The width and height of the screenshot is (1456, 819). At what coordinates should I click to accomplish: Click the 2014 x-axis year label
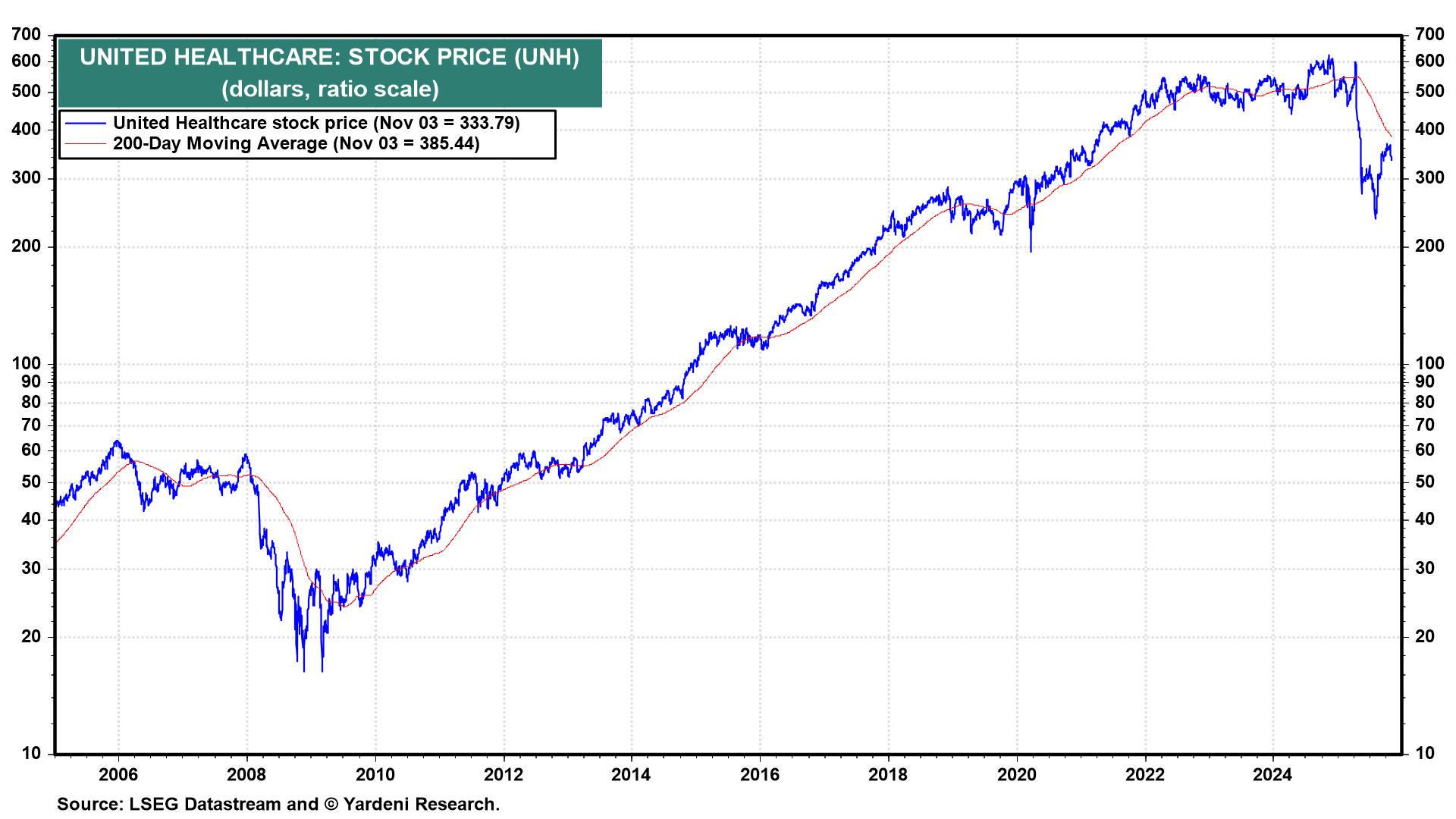pyautogui.click(x=631, y=775)
